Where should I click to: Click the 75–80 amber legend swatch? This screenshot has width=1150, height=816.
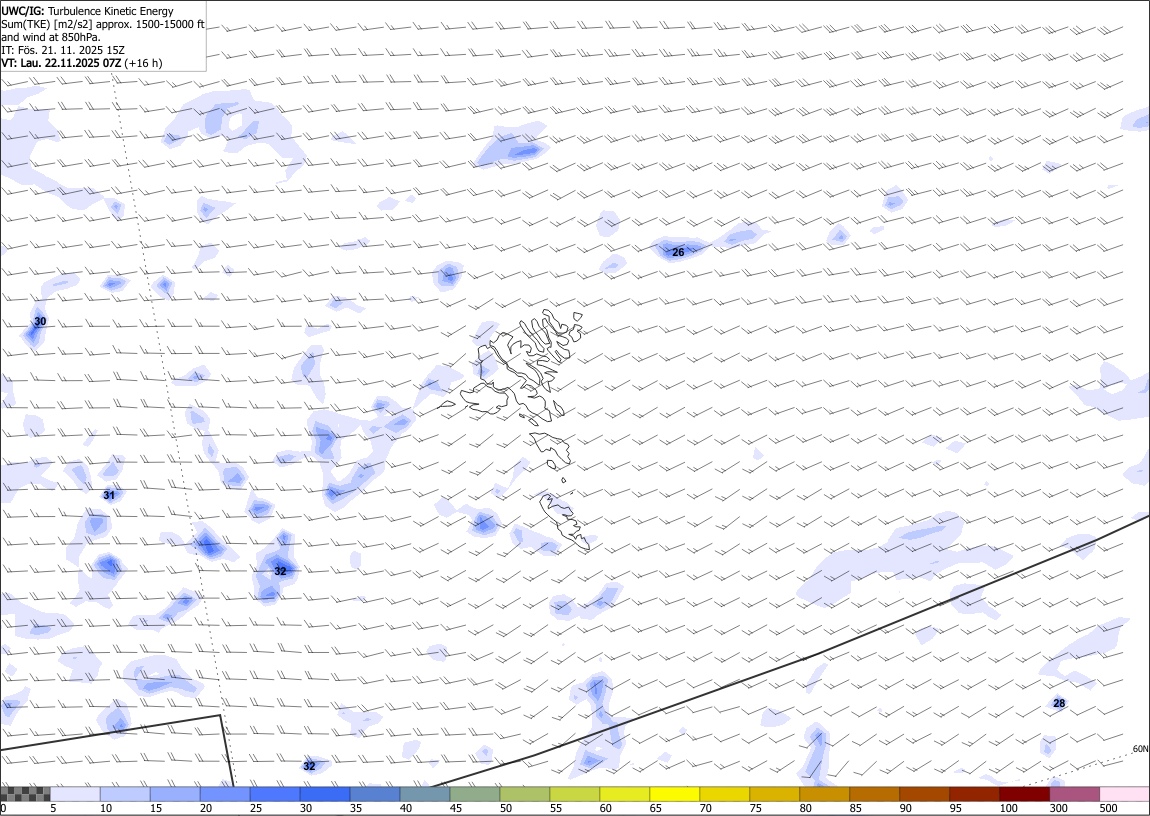(774, 794)
